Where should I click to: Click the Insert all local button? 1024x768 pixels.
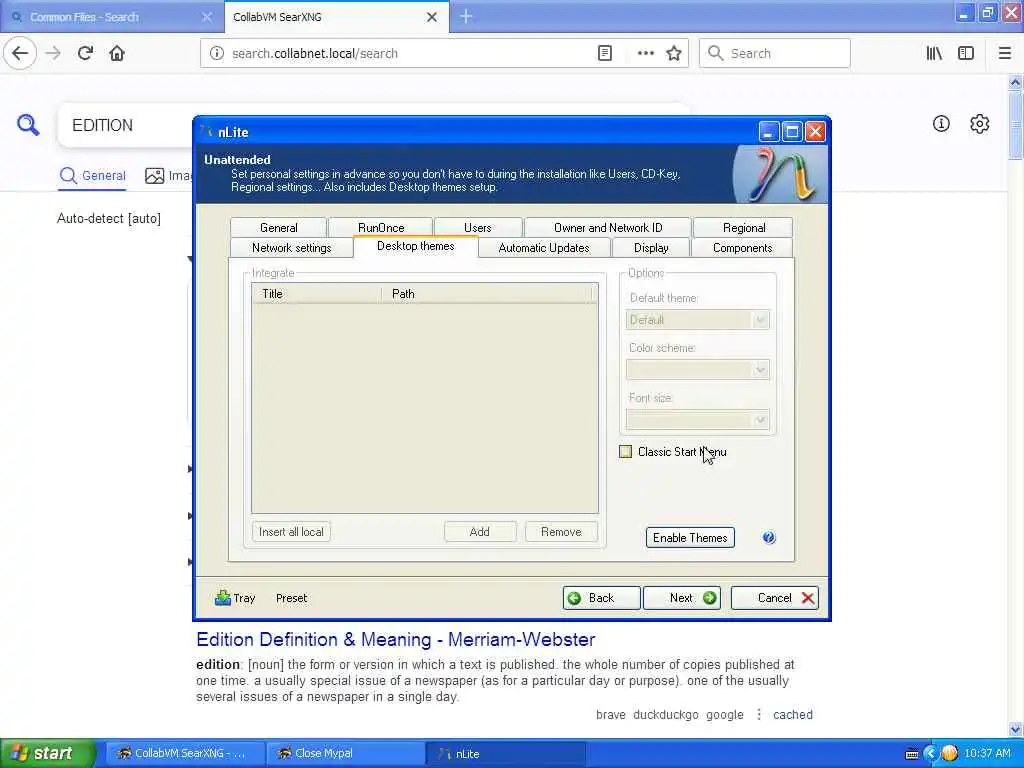pos(291,532)
